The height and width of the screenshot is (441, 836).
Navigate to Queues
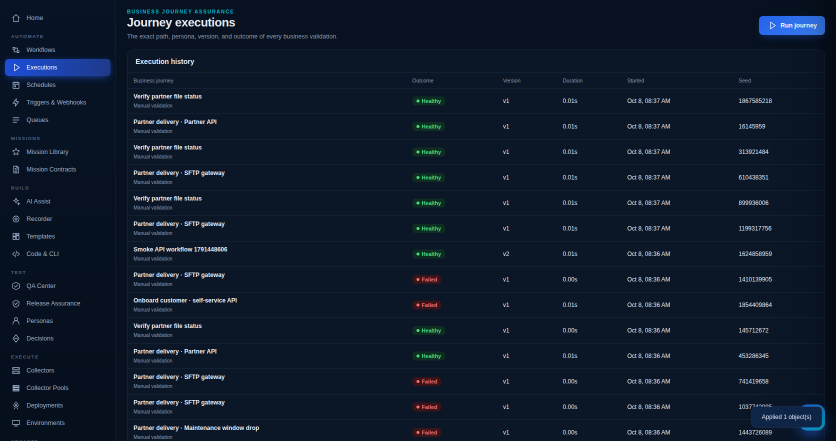point(58,120)
